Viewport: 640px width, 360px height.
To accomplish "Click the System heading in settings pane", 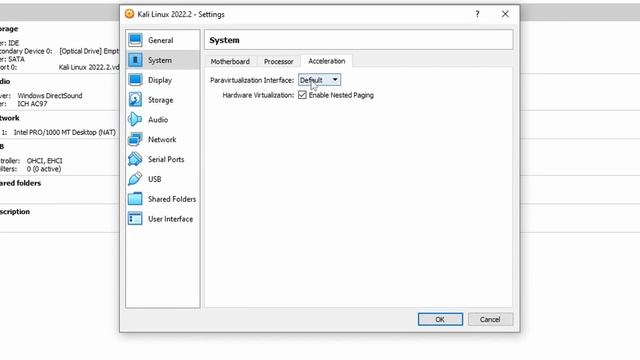I will 224,40.
